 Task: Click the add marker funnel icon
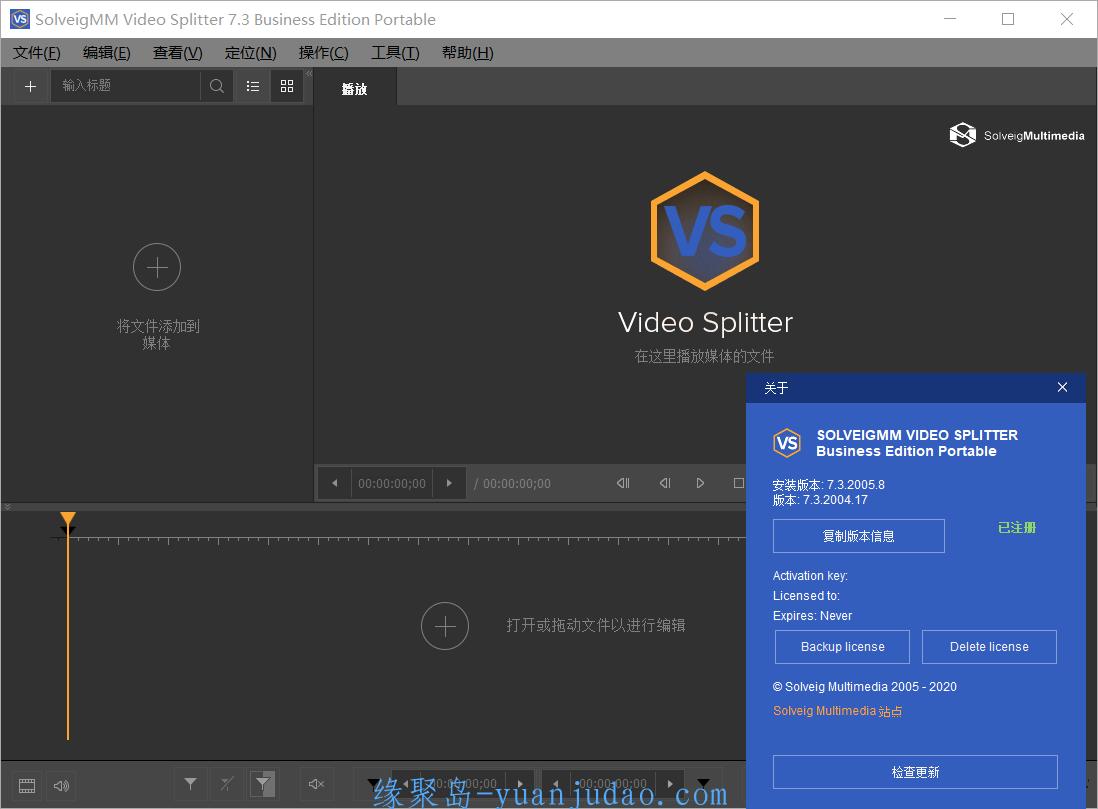click(190, 784)
